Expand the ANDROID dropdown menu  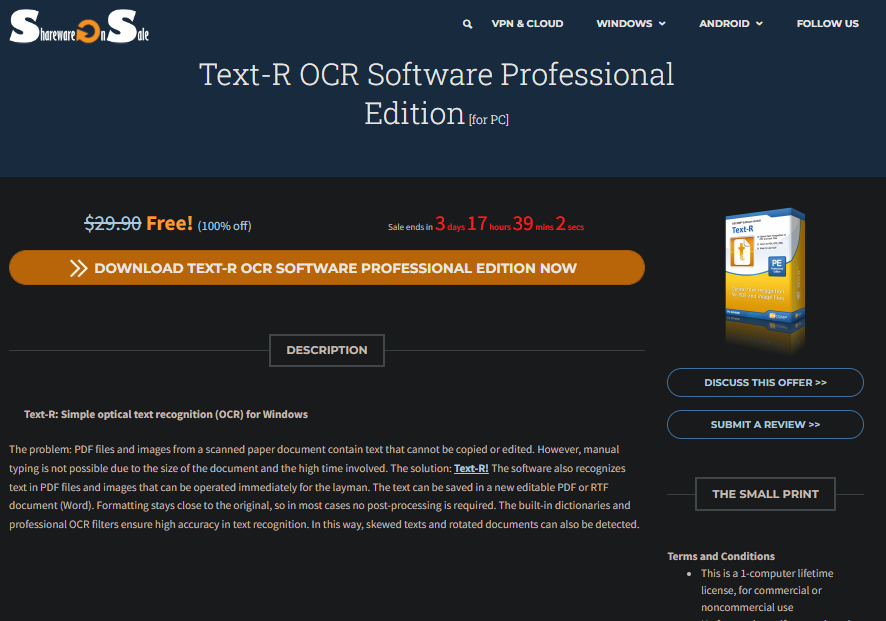click(x=731, y=24)
